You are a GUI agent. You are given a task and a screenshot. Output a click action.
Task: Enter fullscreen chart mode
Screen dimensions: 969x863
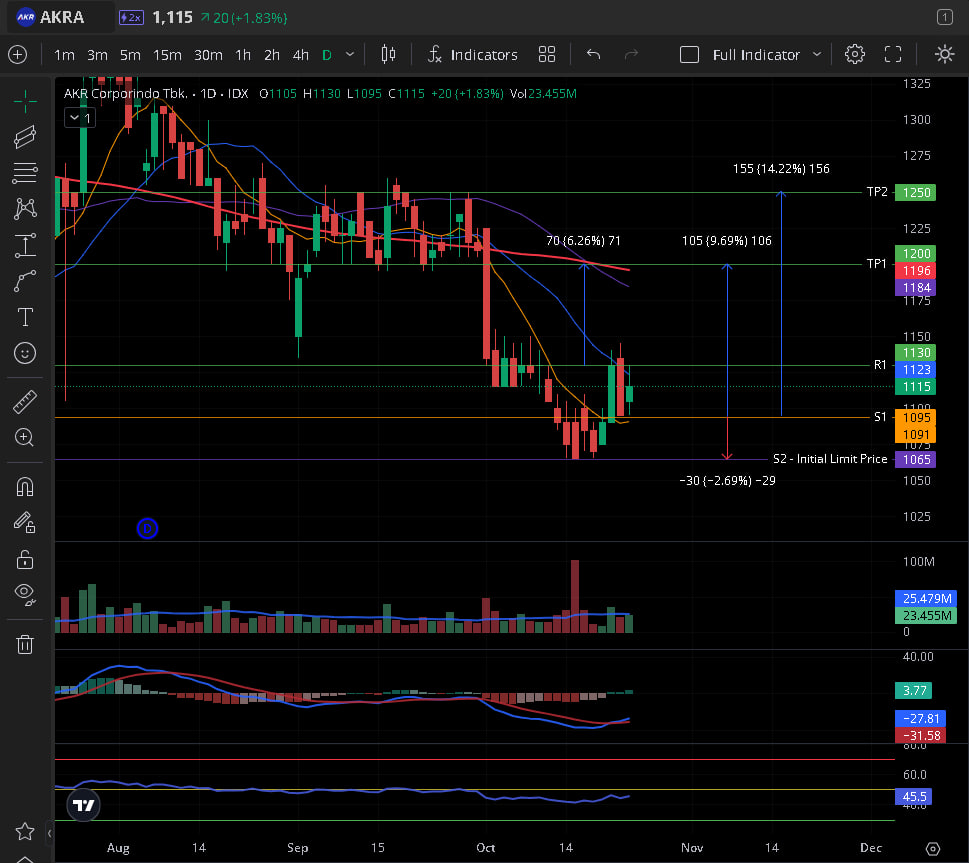pos(893,55)
